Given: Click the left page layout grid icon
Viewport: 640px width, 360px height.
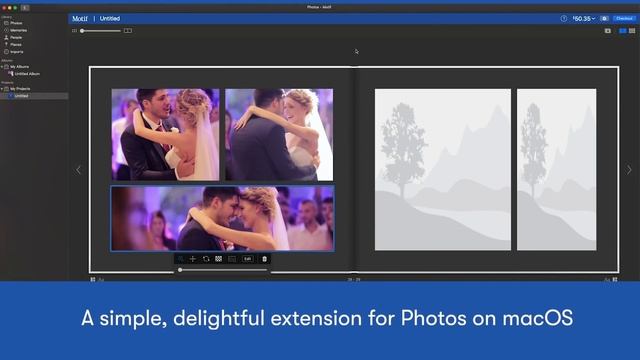Looking at the screenshot, I should pos(93,280).
